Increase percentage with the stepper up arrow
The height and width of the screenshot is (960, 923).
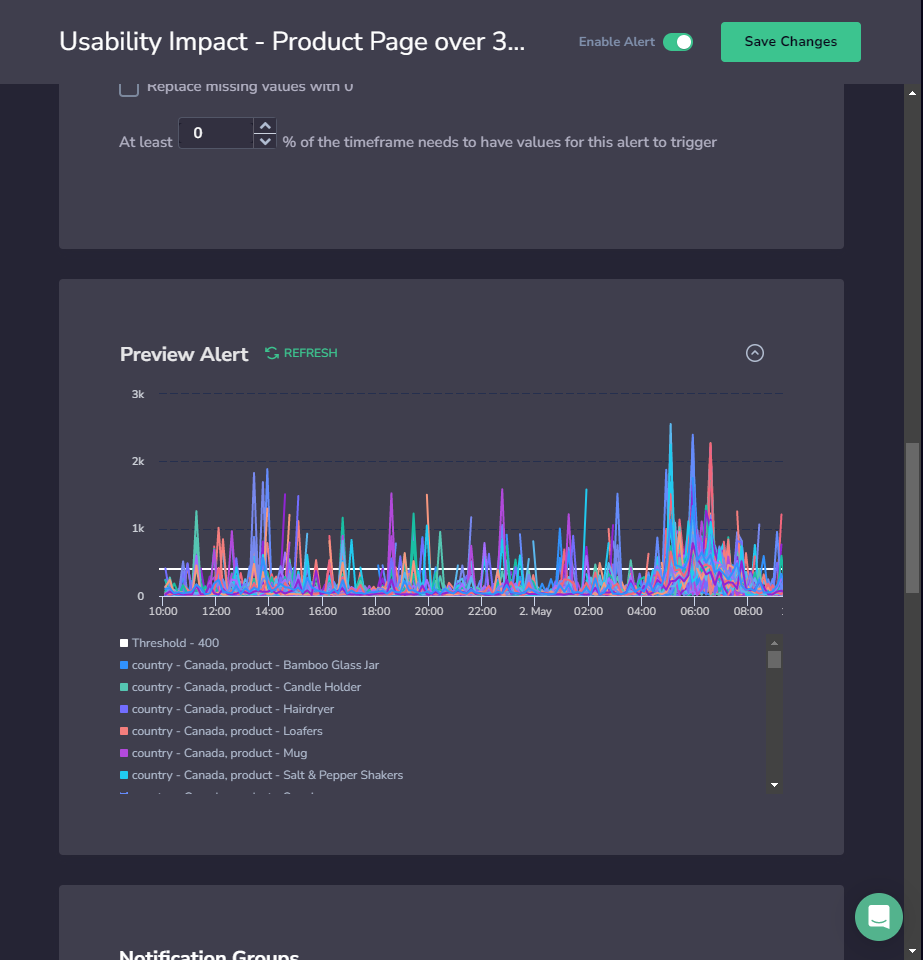pos(265,125)
